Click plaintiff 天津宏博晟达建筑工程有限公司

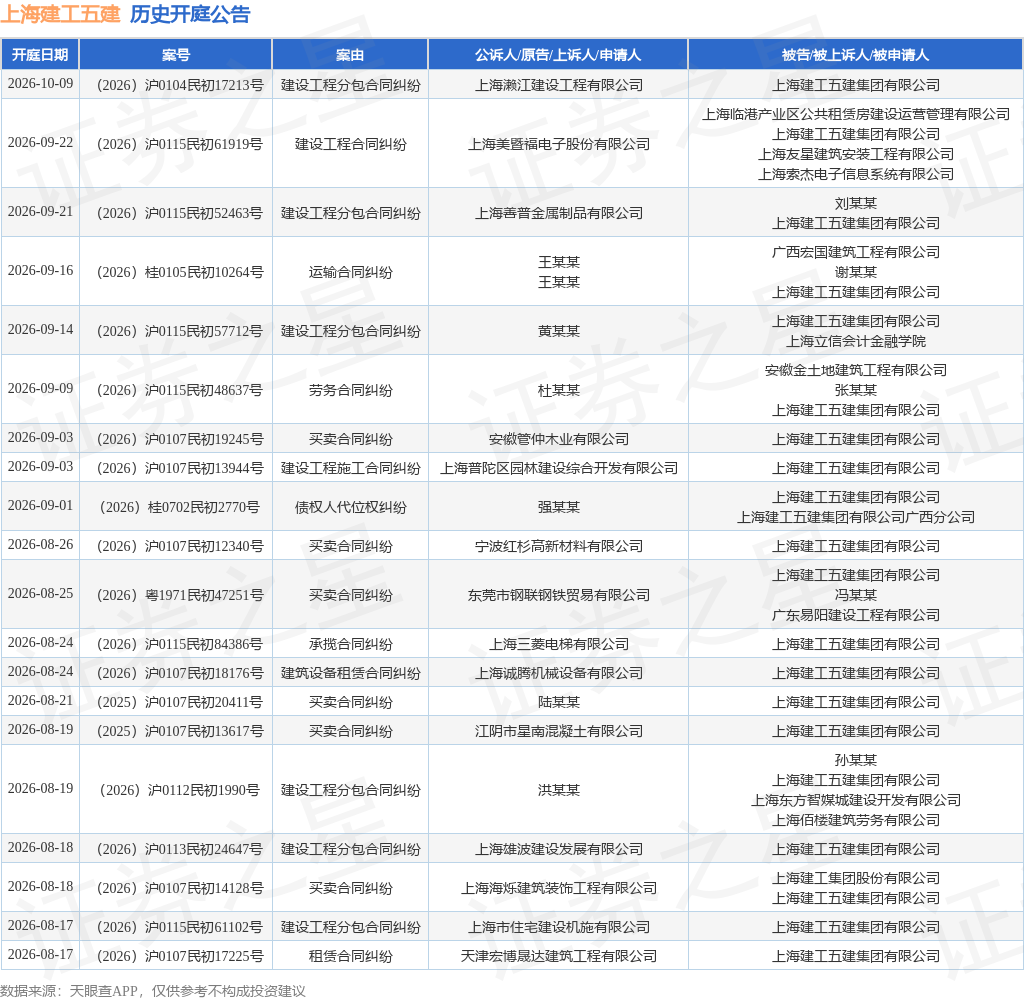point(558,957)
